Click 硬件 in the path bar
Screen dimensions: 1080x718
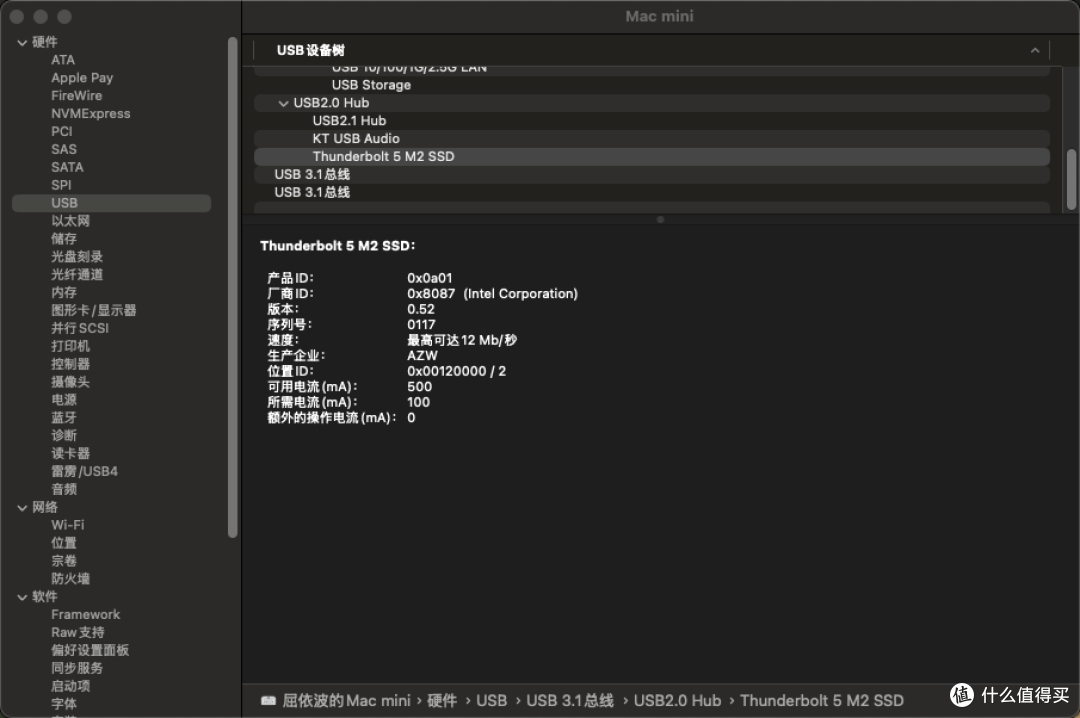442,701
